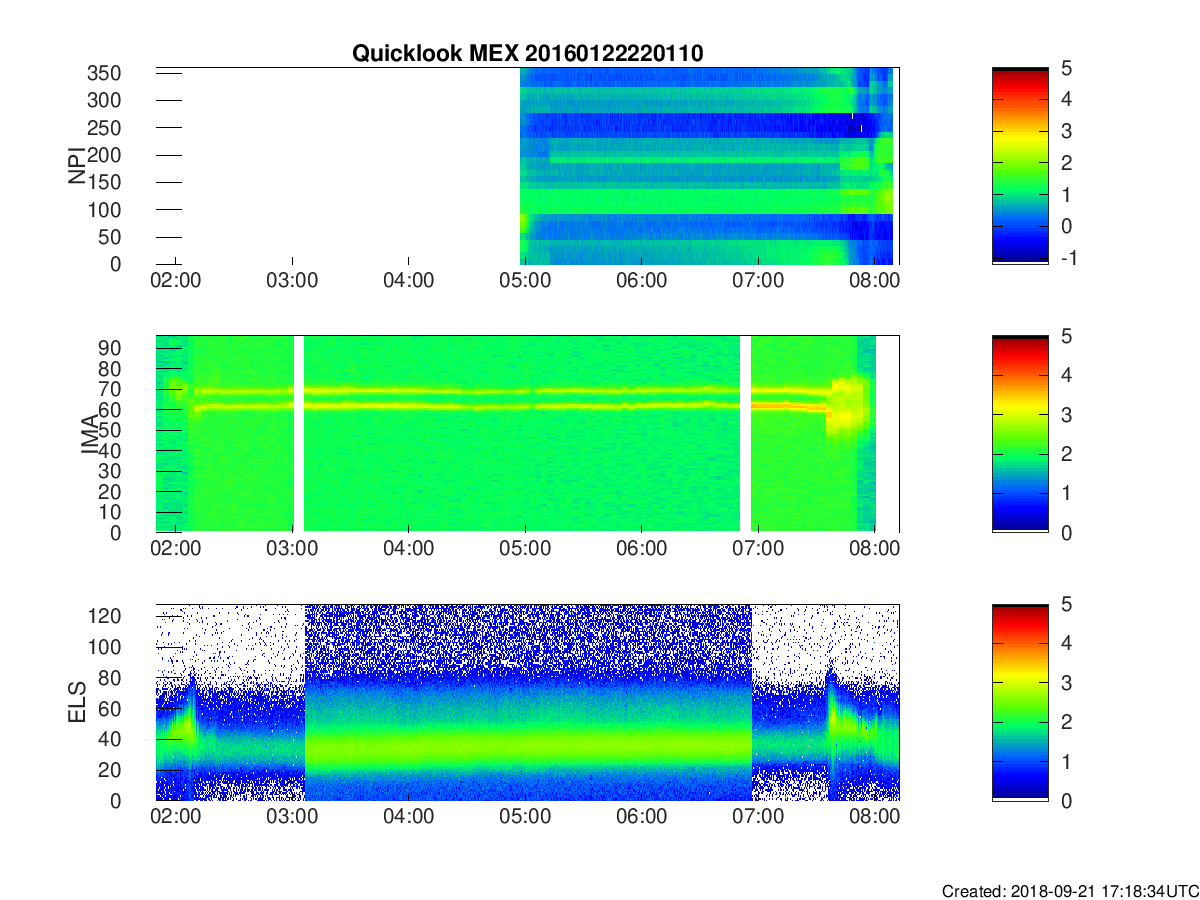Click the Created 2018-09-21 17:18:34UTC timestamp
Screen dimensions: 1200x900
click(1070, 890)
